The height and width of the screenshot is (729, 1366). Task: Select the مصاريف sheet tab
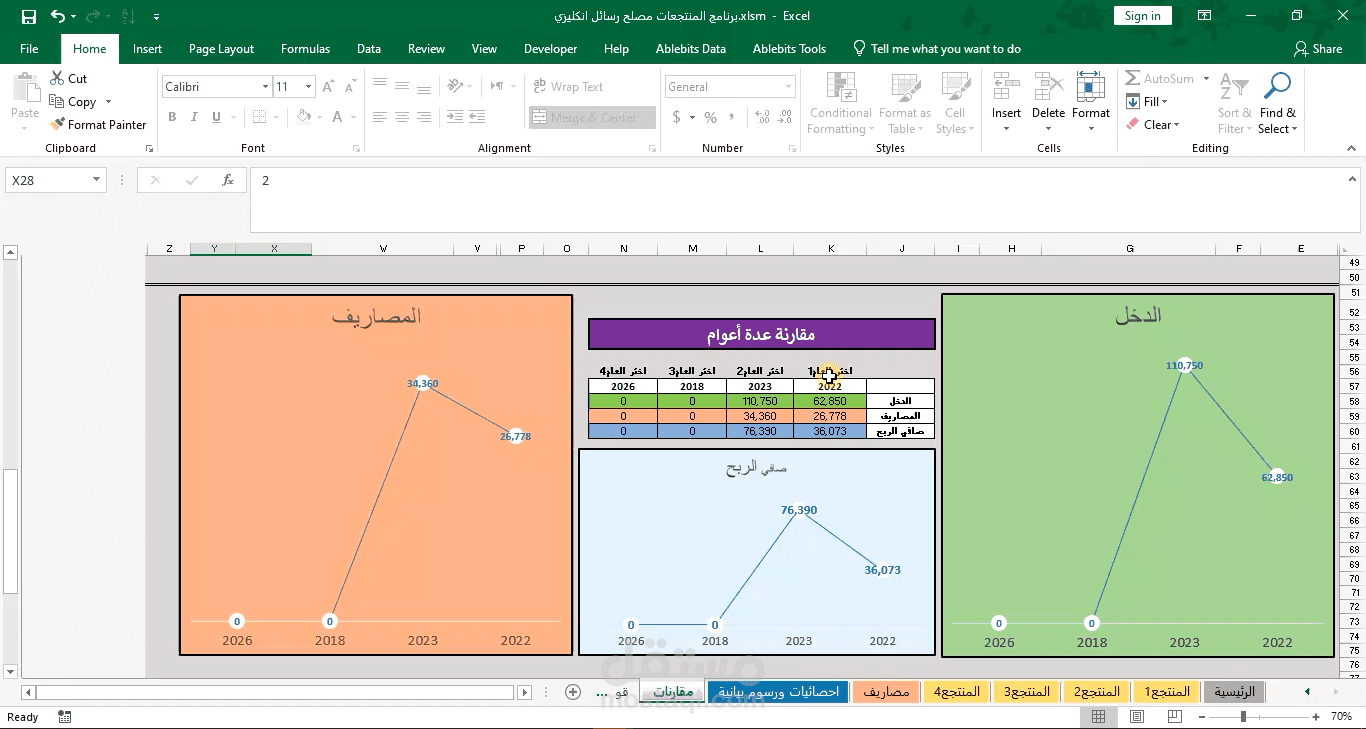click(x=887, y=691)
